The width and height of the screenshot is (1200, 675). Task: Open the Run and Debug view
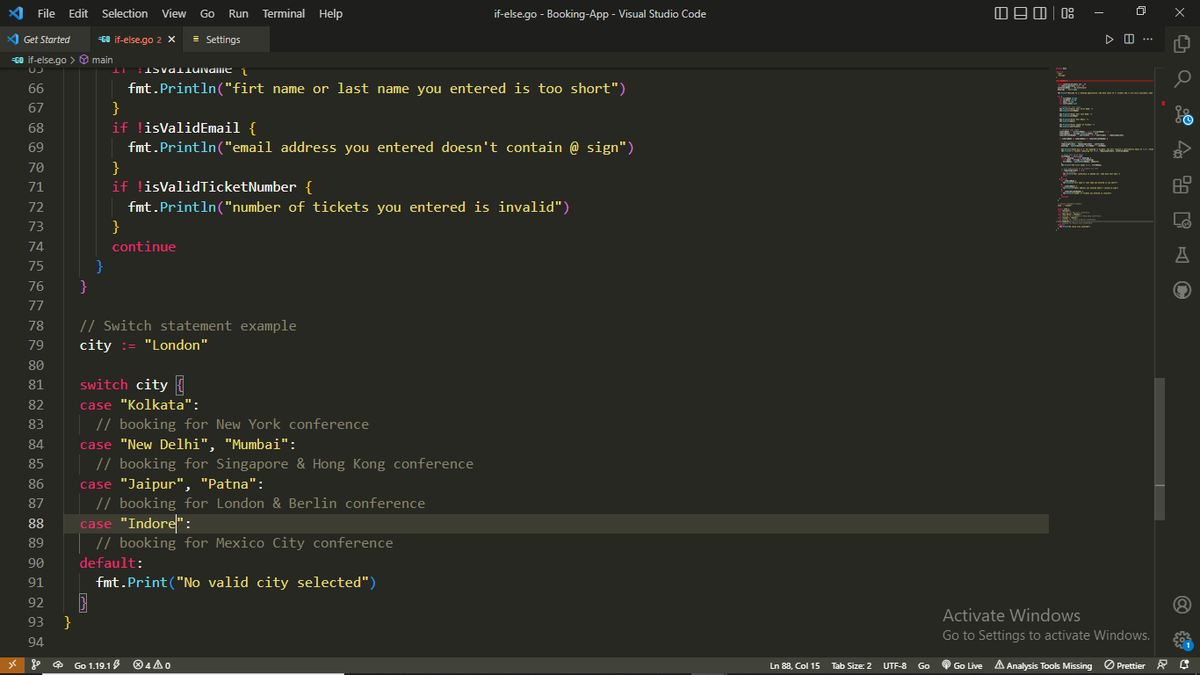pyautogui.click(x=1182, y=150)
